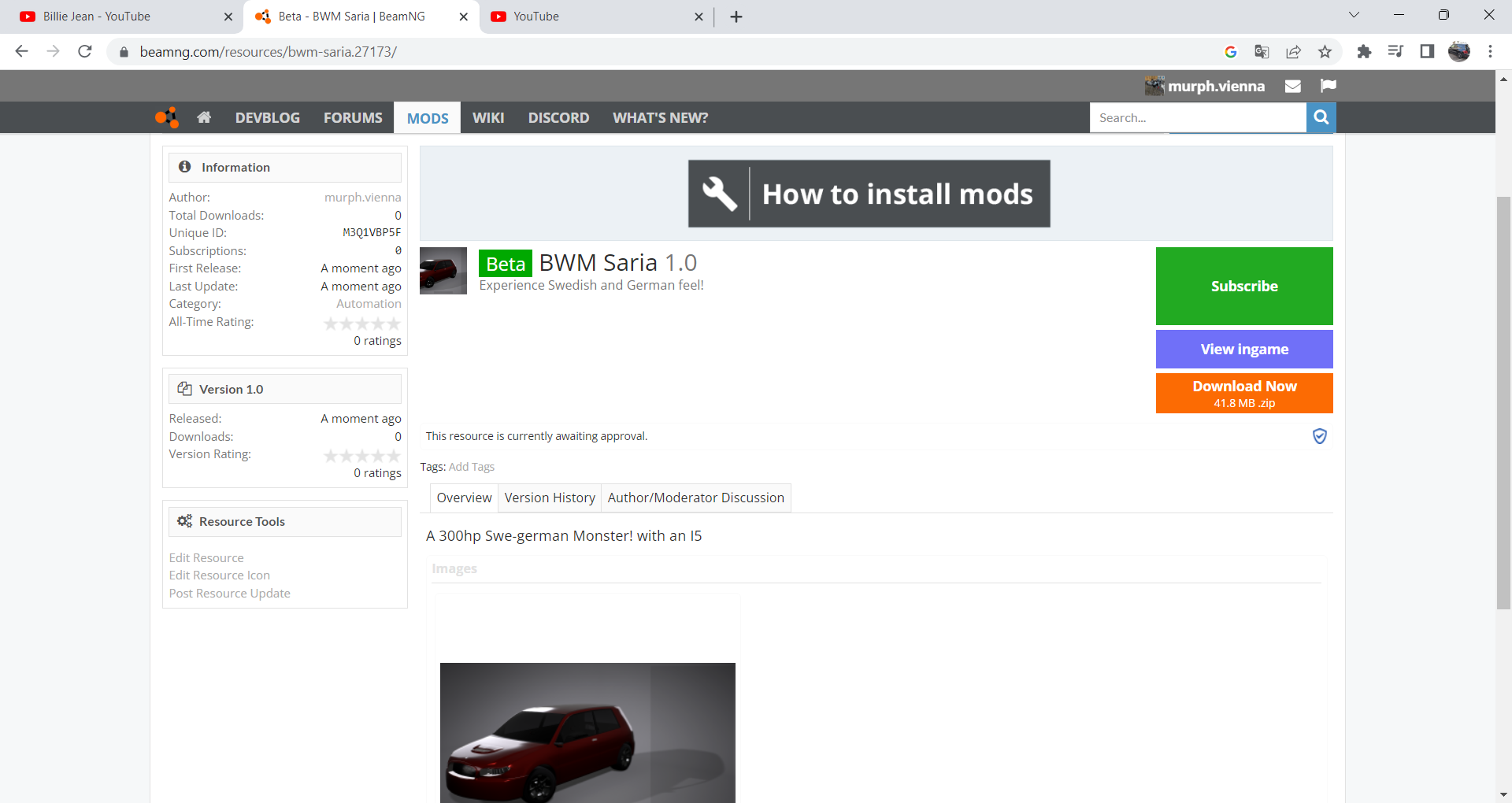Open the Chrome three-dot menu

click(1490, 52)
